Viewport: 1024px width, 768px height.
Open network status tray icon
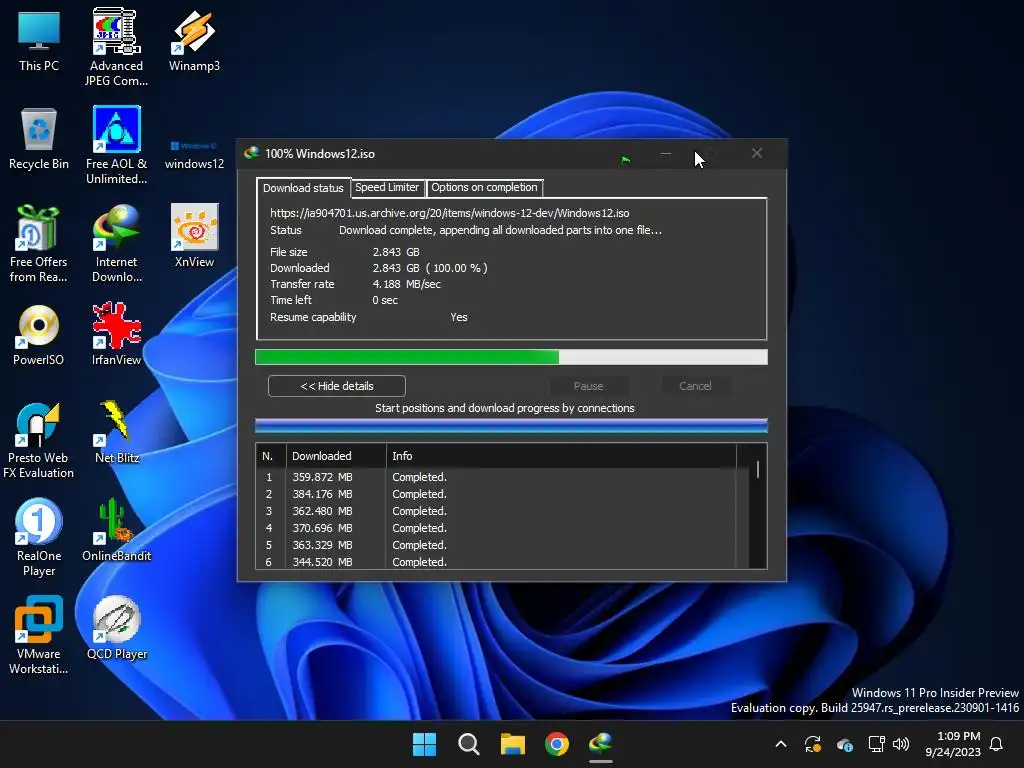(x=876, y=744)
